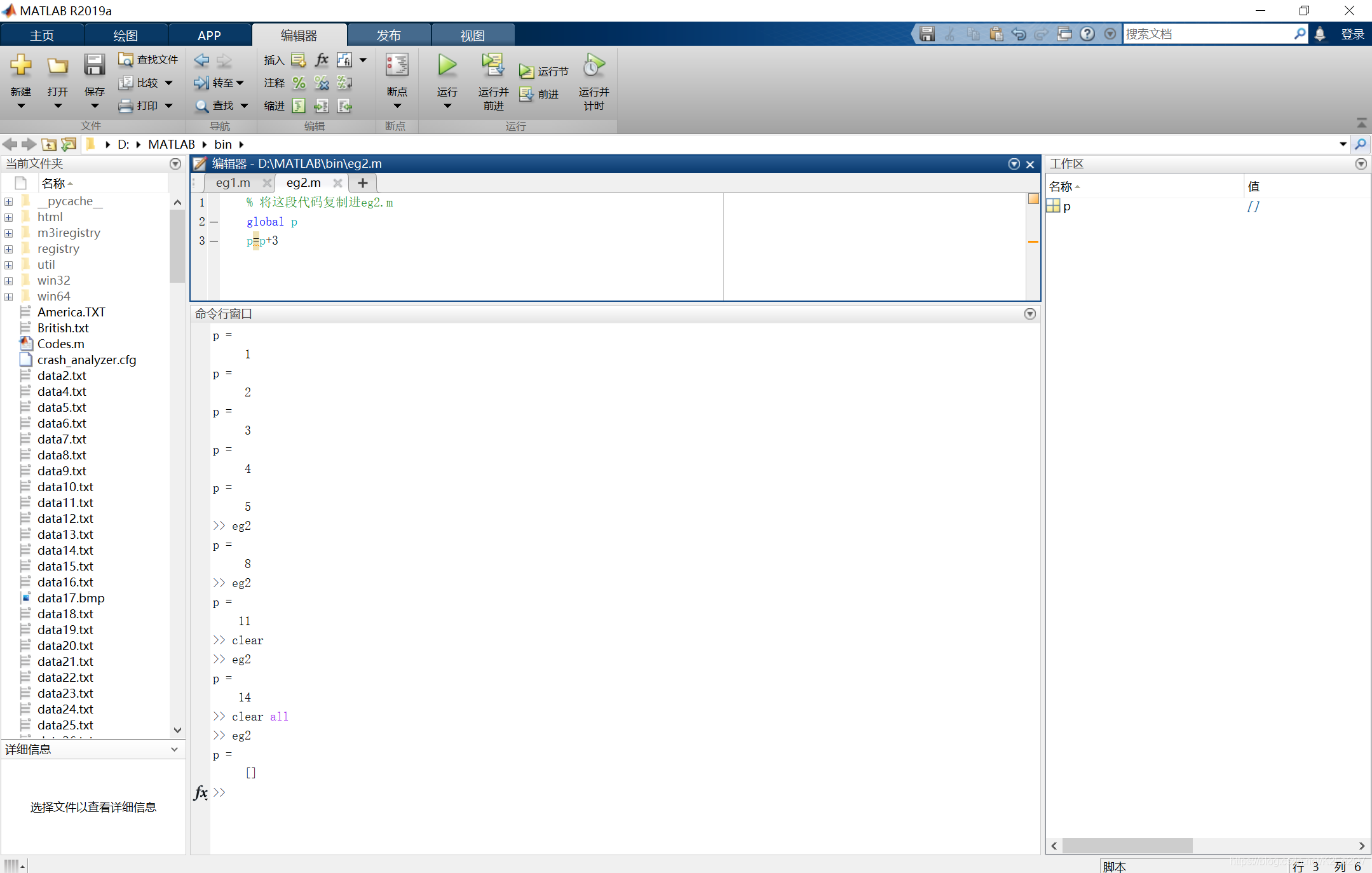Open the Open (打开) dropdown arrow

coord(57,106)
